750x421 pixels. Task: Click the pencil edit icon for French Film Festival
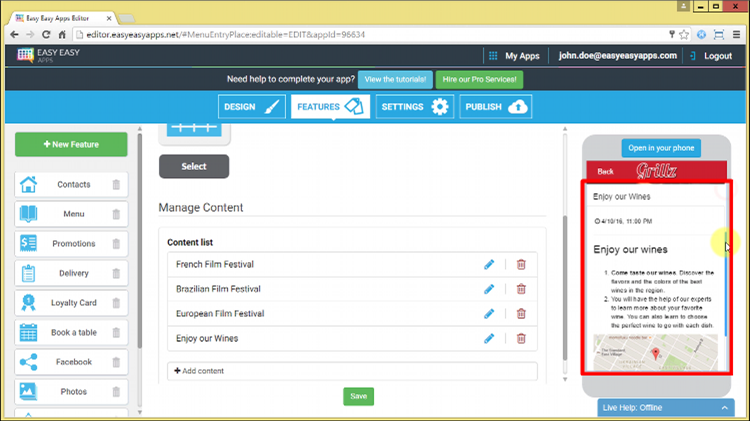point(489,264)
